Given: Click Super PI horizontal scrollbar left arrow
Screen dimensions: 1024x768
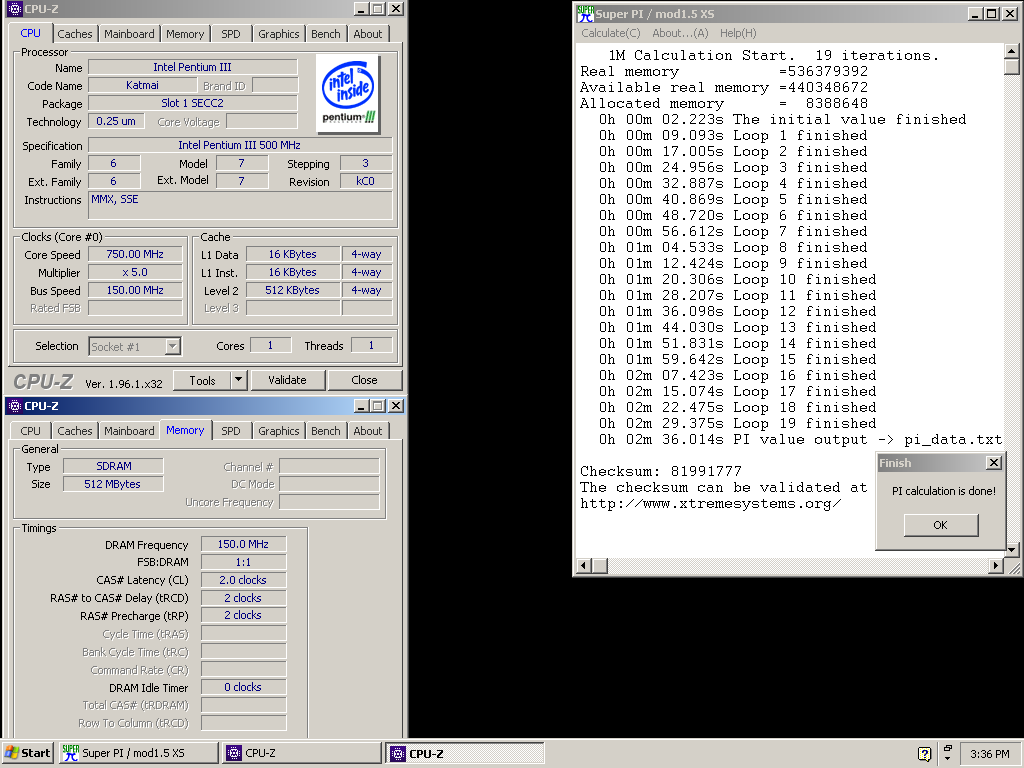Looking at the screenshot, I should pyautogui.click(x=584, y=566).
